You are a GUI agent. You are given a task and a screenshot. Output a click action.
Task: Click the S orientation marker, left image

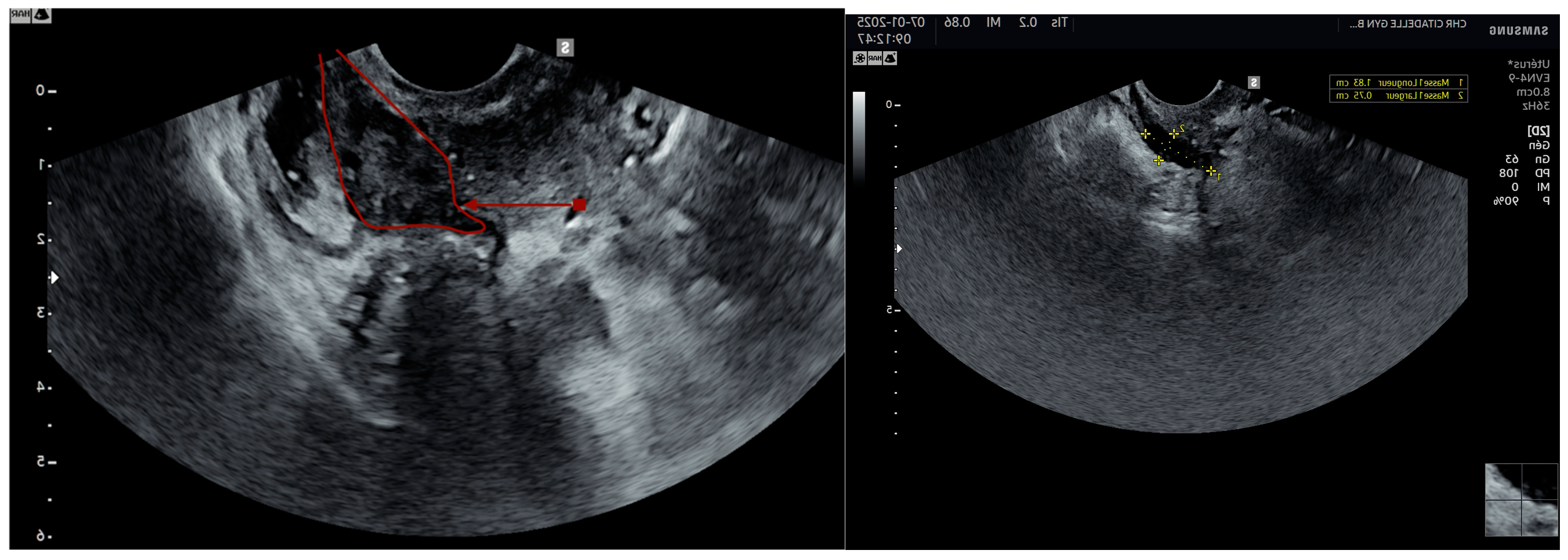[565, 47]
